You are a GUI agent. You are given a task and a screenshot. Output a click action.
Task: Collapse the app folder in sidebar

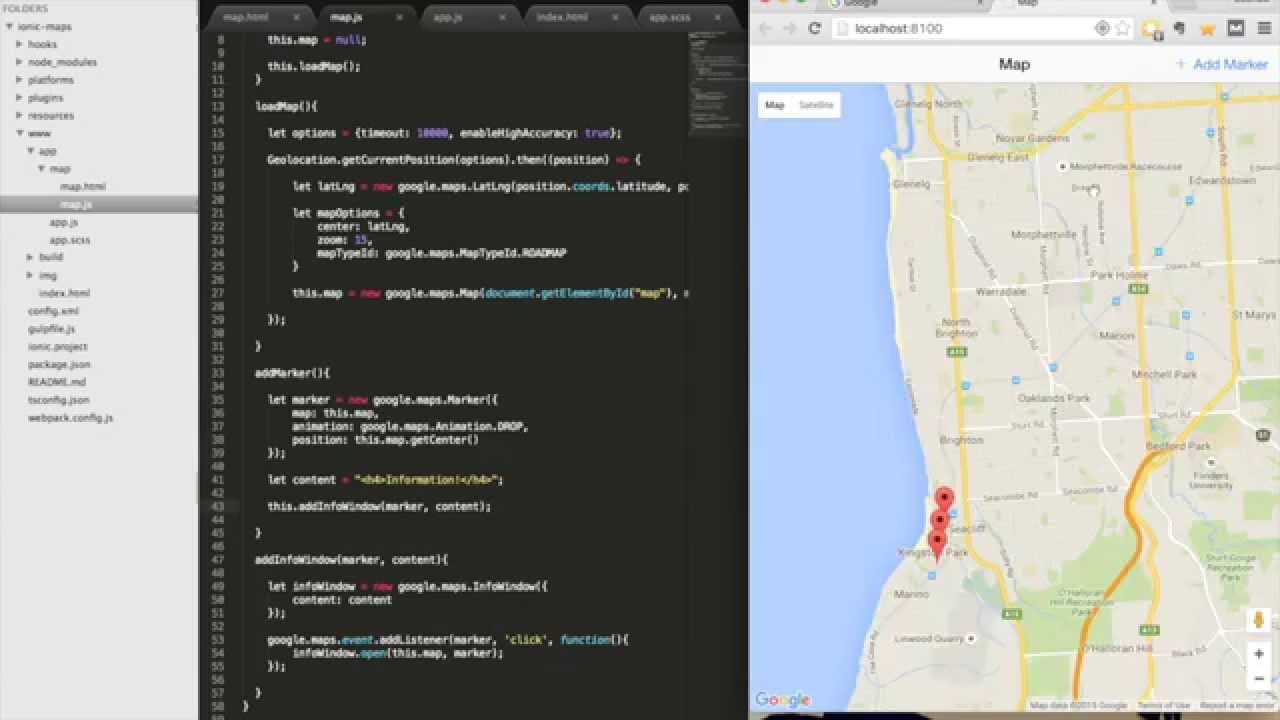[x=30, y=151]
